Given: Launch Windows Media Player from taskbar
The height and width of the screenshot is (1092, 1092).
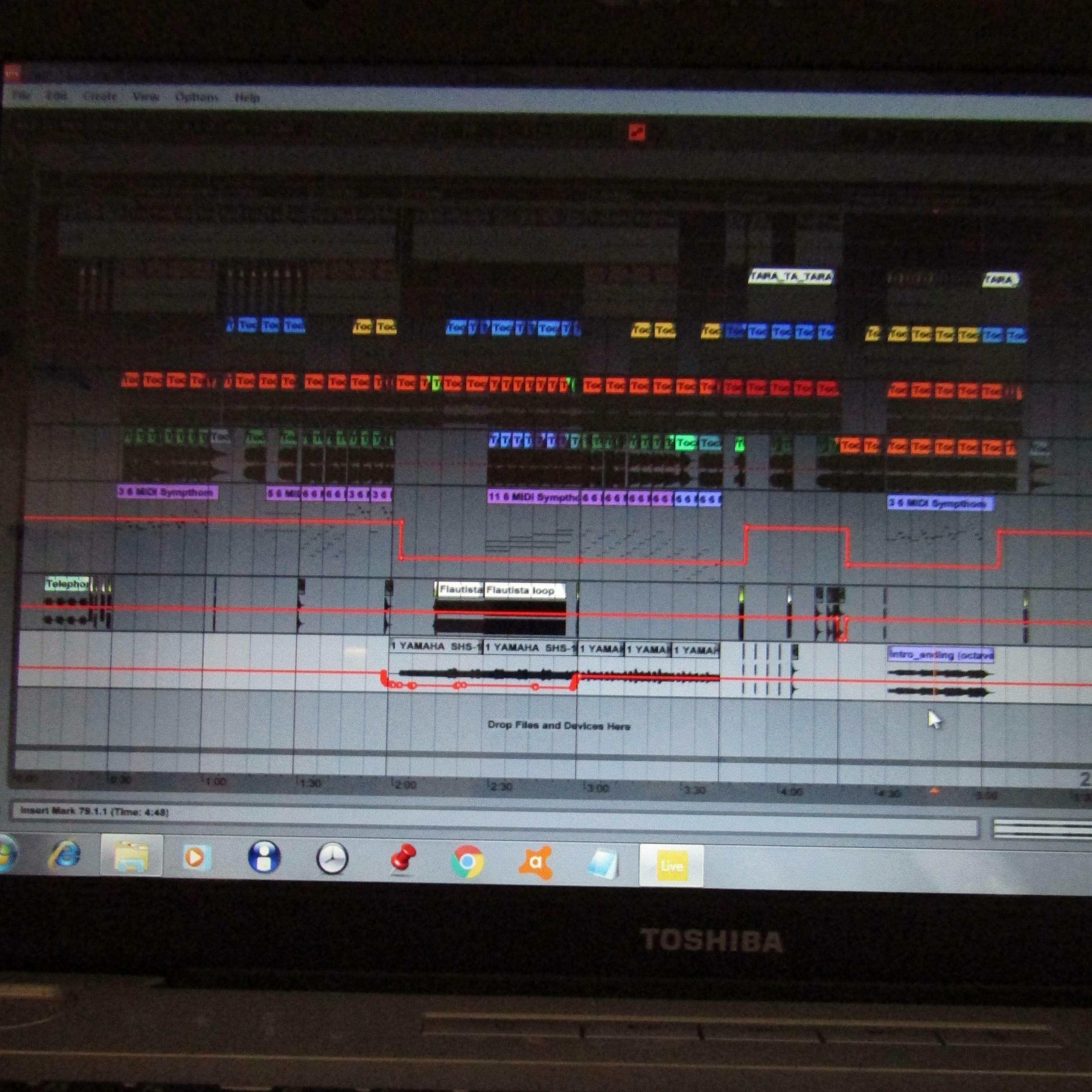Looking at the screenshot, I should pos(197,858).
